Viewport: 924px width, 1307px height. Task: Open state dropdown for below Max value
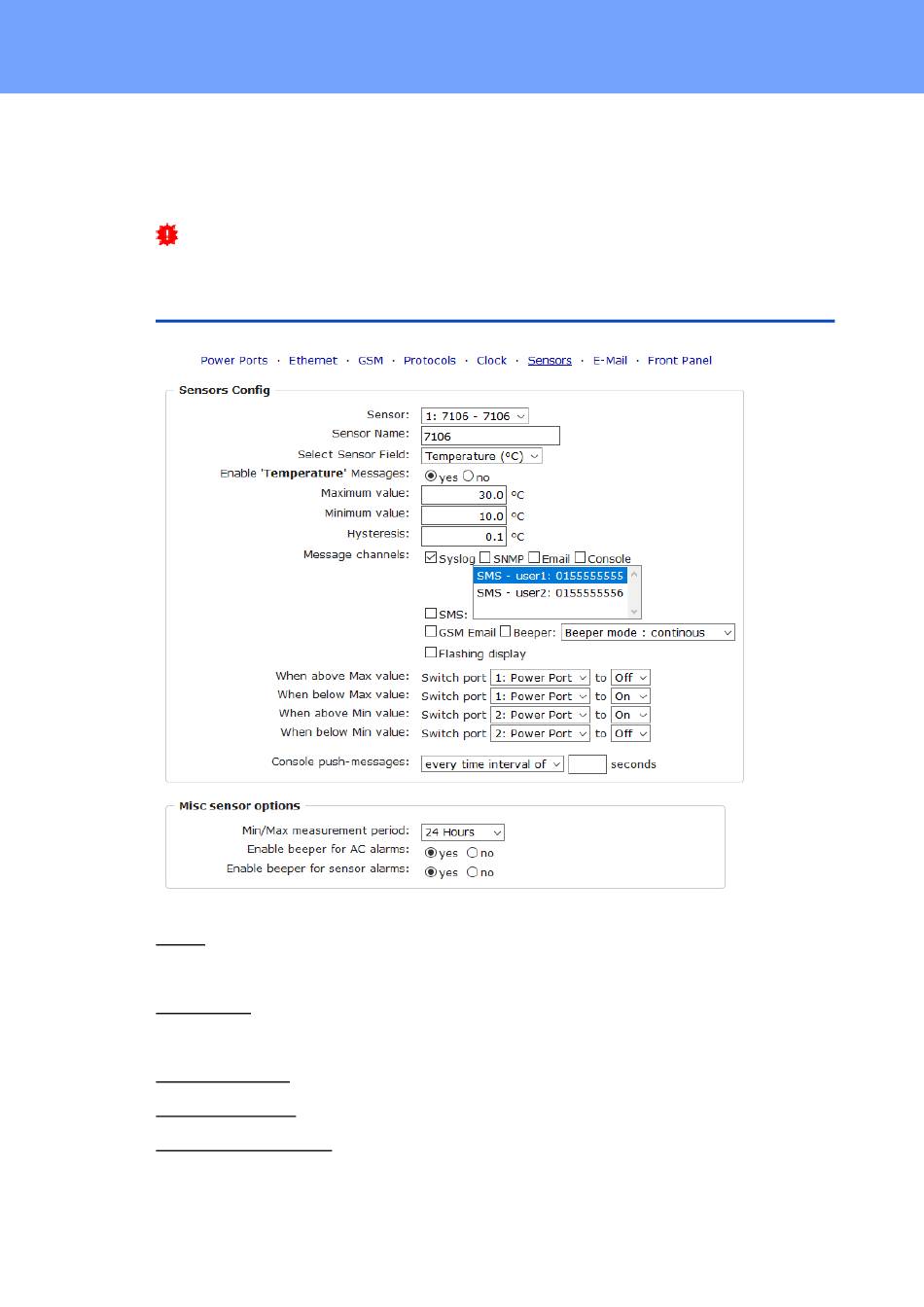(630, 696)
